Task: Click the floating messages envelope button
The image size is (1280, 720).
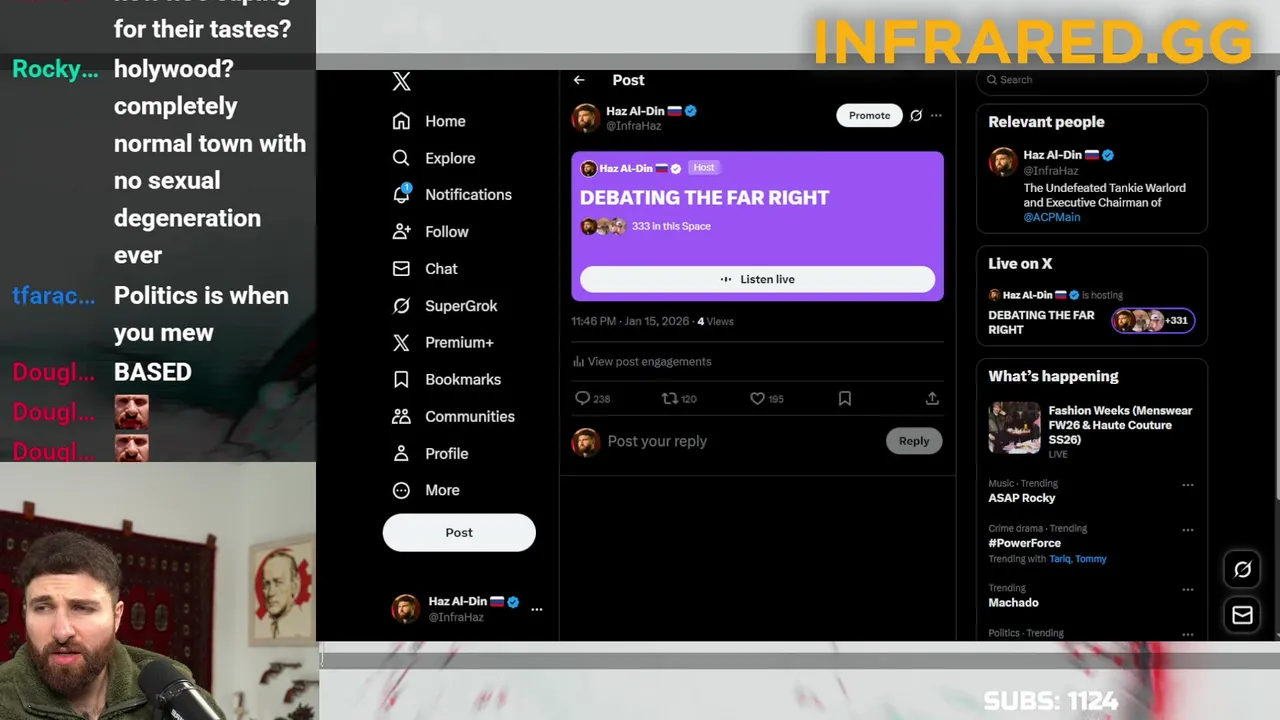Action: pos(1242,615)
